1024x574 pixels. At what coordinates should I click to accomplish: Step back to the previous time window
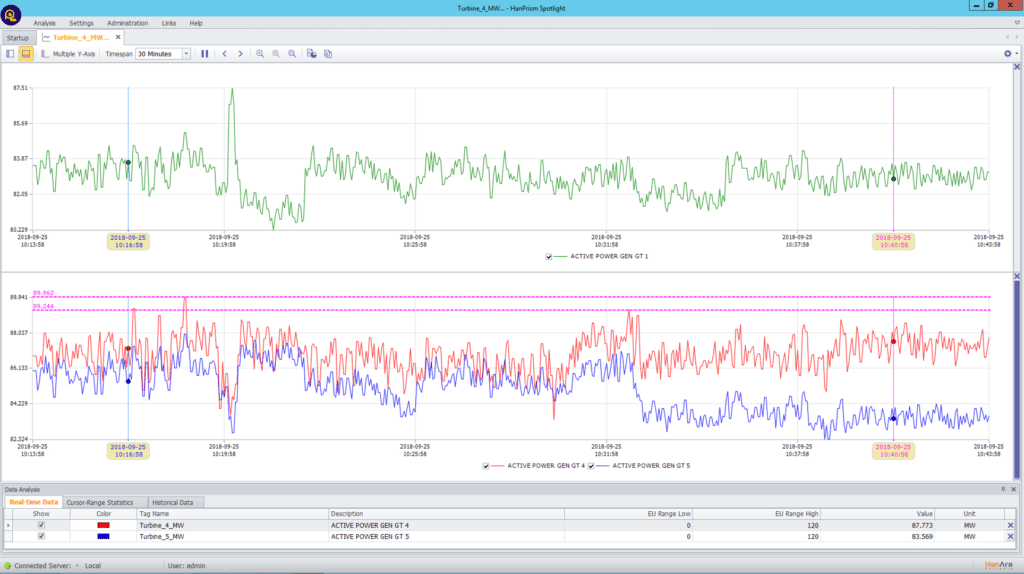pos(225,54)
